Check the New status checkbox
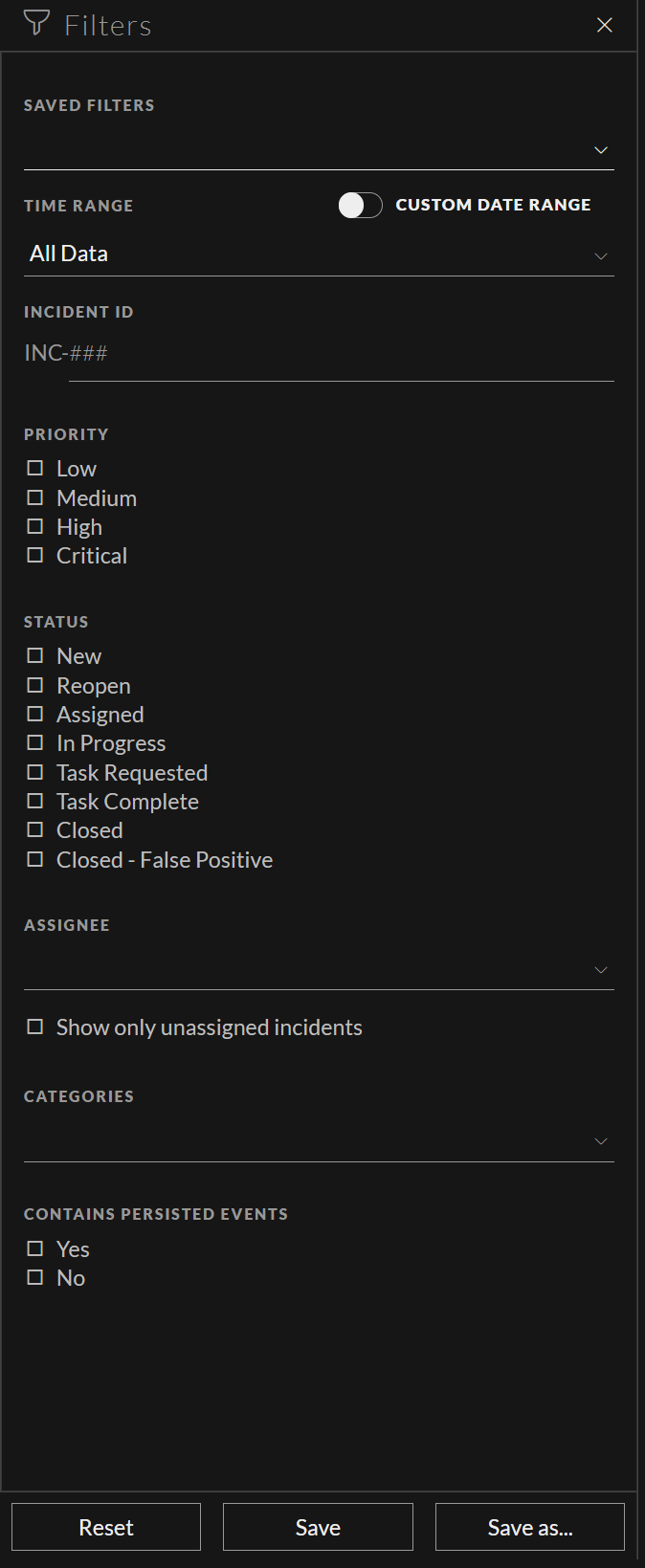This screenshot has height=1568, width=645. click(34, 655)
